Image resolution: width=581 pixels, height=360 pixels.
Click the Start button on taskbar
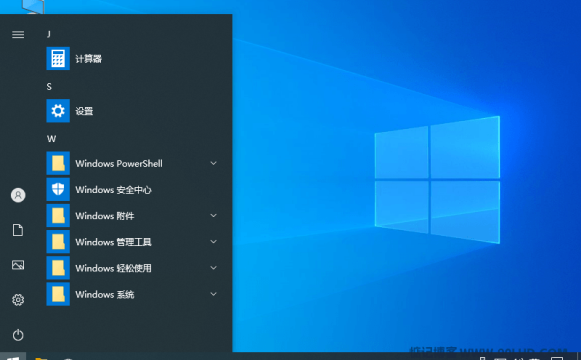(13, 357)
